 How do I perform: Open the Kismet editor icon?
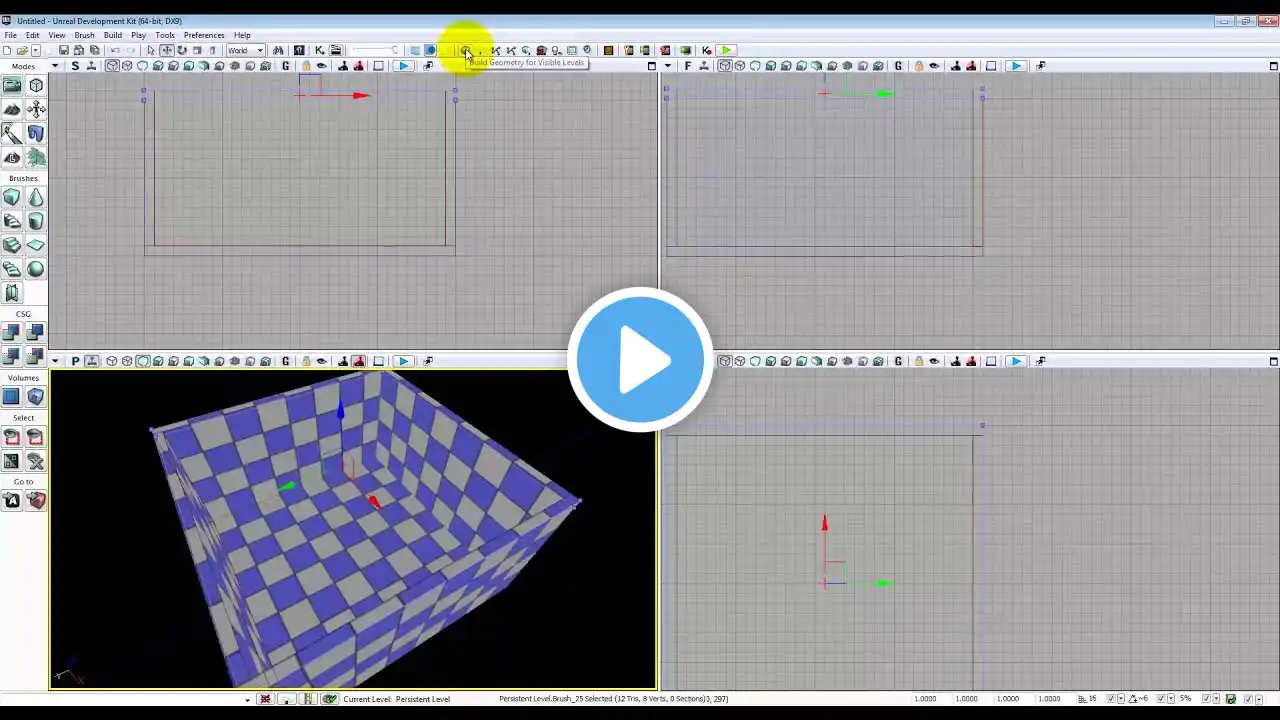(320, 51)
